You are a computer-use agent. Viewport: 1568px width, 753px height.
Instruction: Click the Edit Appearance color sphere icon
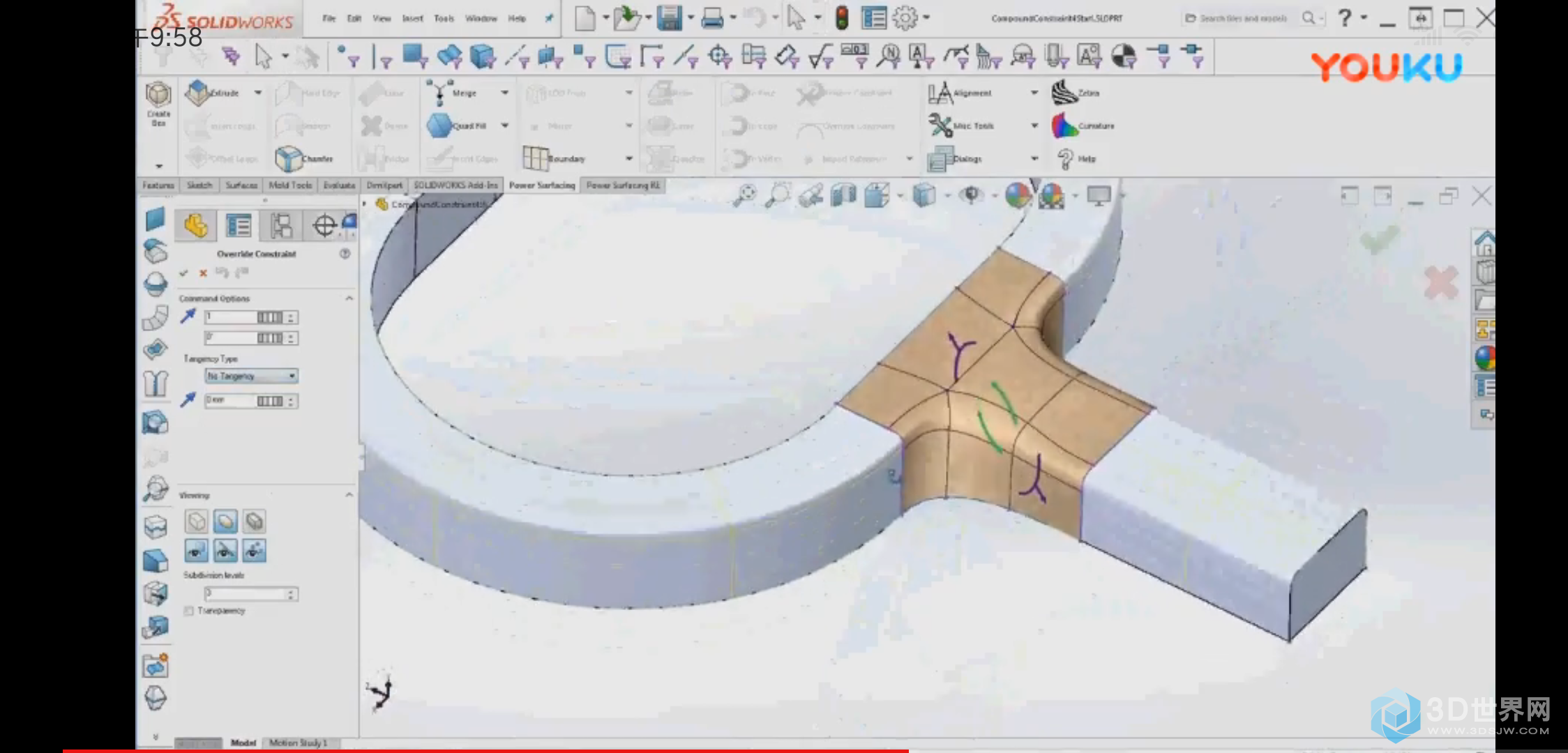click(x=1018, y=196)
